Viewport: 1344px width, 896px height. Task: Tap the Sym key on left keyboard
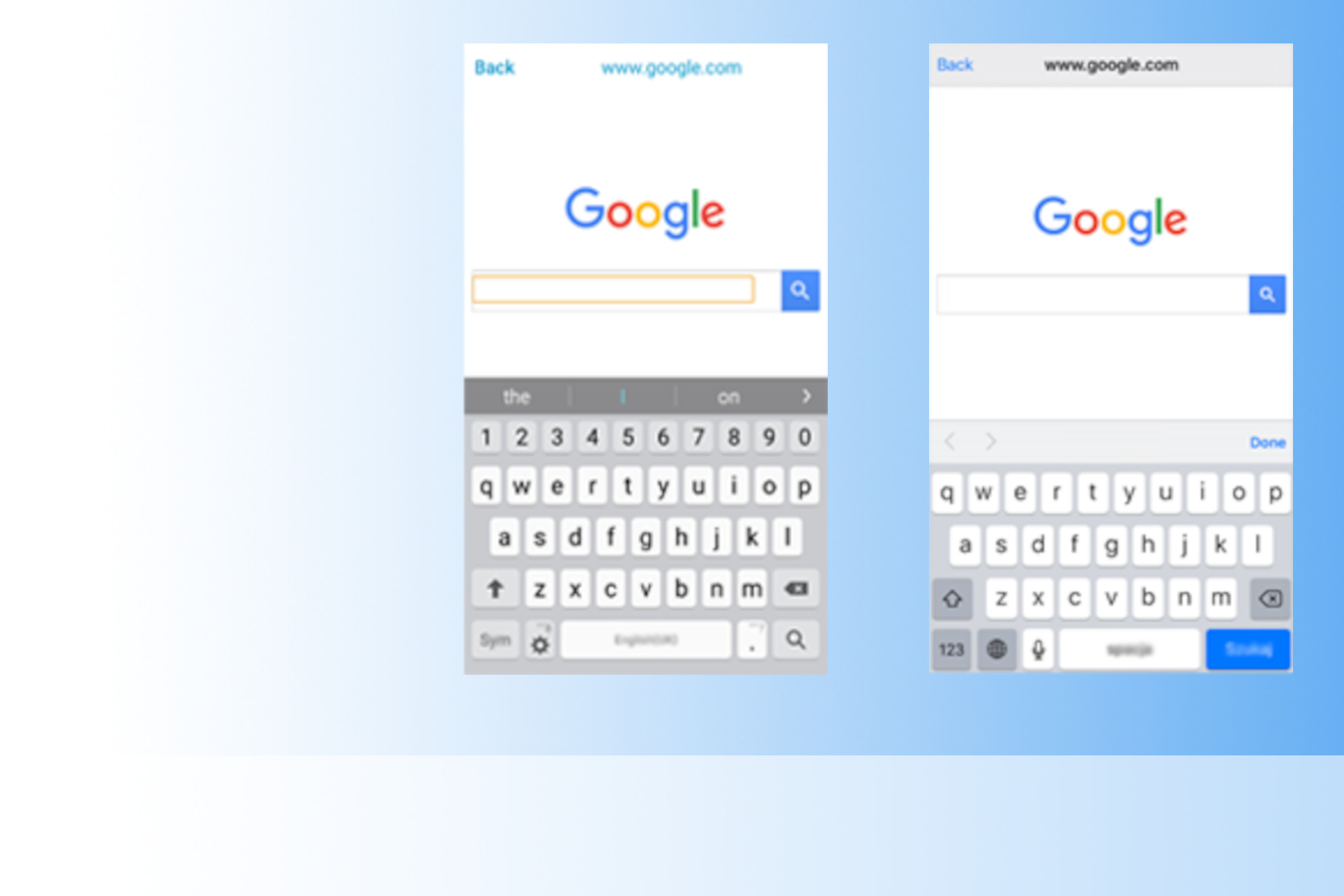[493, 640]
